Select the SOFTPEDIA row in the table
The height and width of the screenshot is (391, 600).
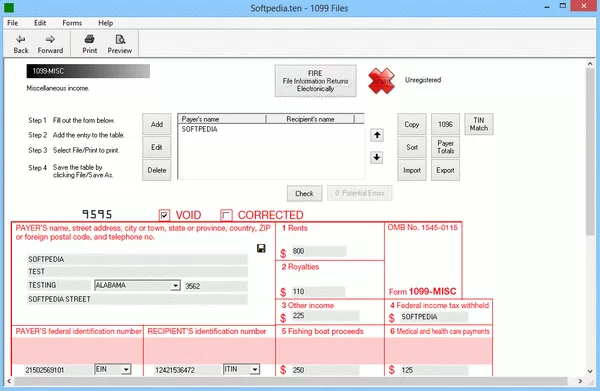pyautogui.click(x=271, y=129)
